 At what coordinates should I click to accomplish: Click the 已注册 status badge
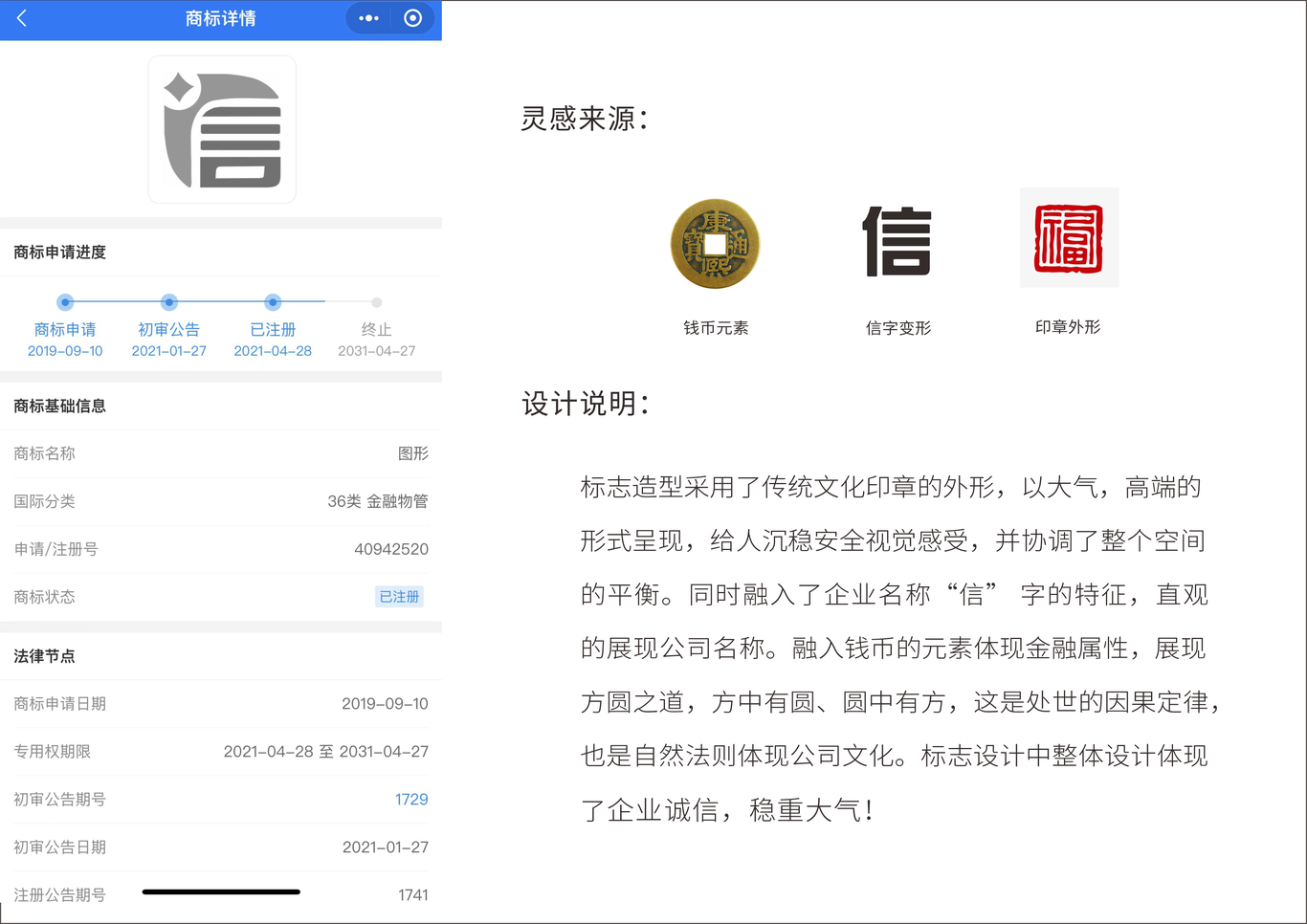(x=399, y=597)
